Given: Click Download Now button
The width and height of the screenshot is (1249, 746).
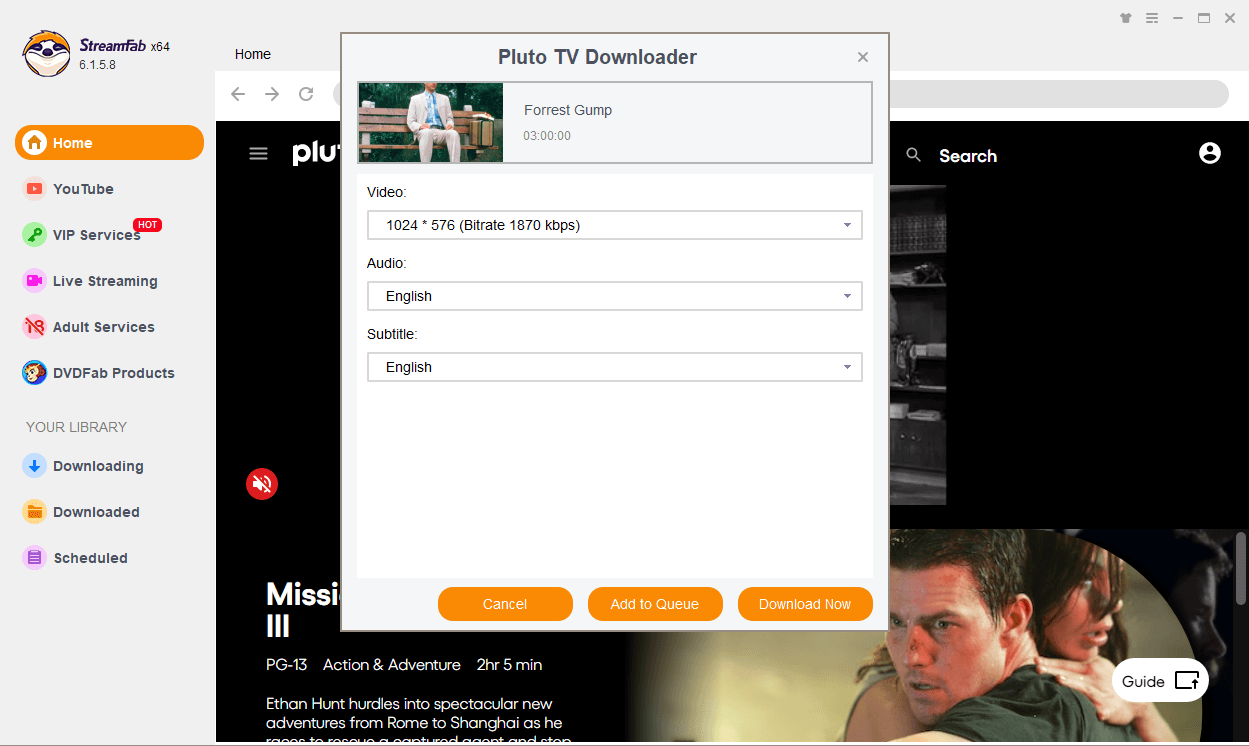Looking at the screenshot, I should pyautogui.click(x=805, y=604).
